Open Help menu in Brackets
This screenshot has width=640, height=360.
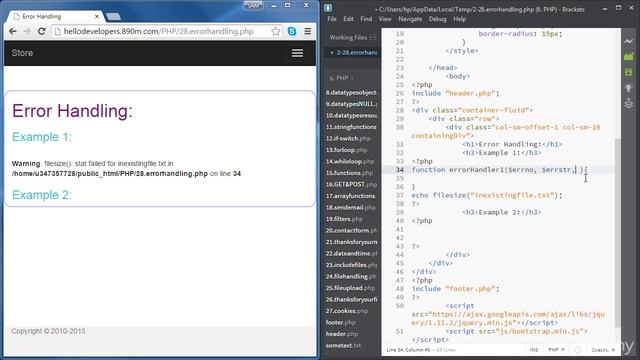(x=460, y=19)
